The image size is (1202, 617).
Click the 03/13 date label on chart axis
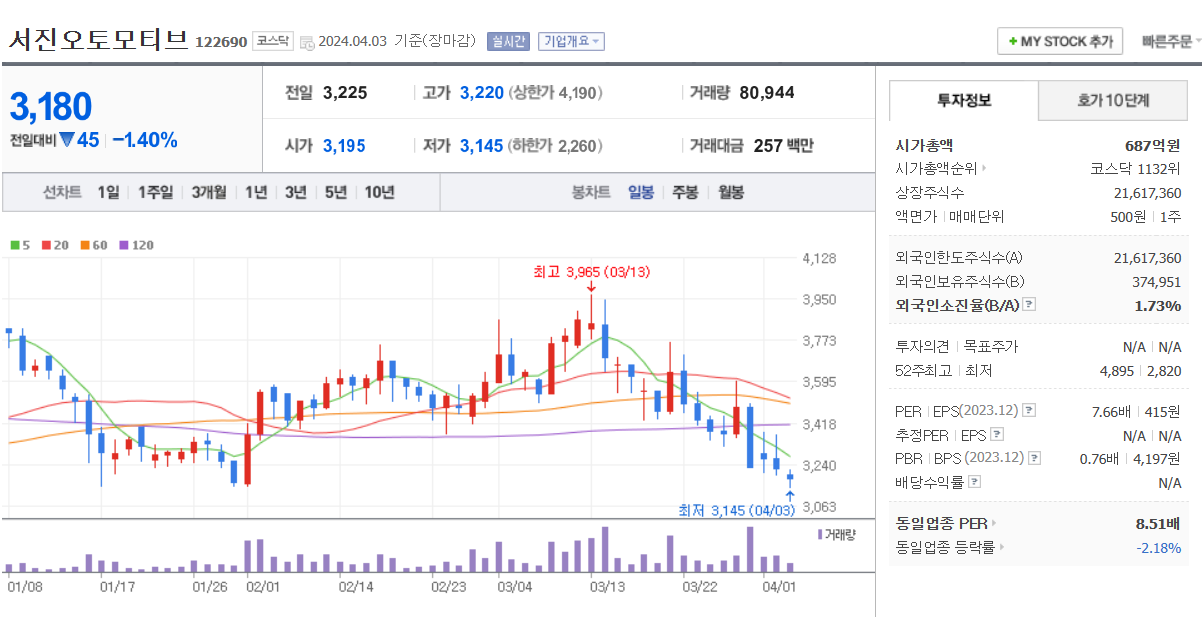coord(608,587)
